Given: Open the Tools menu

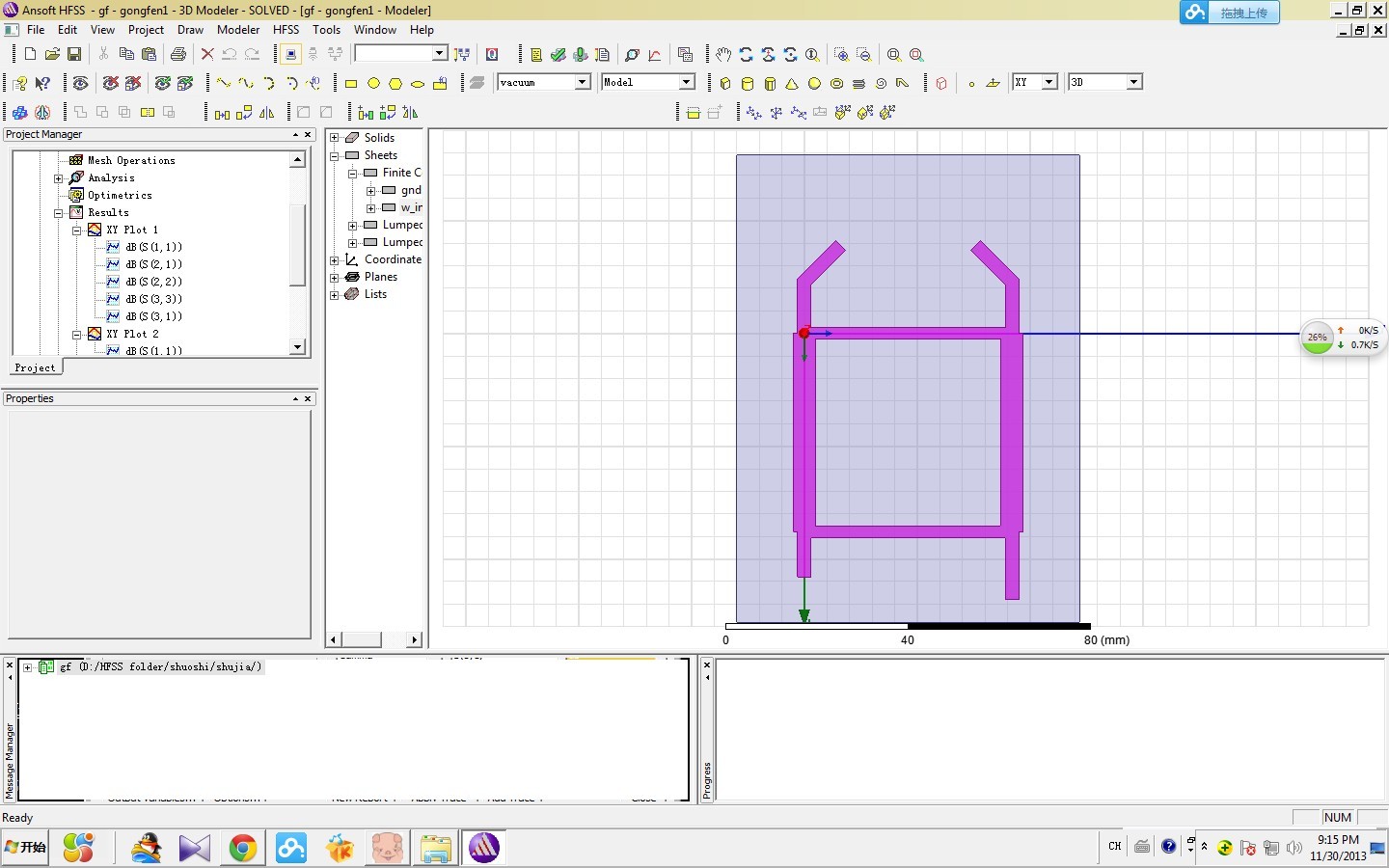Looking at the screenshot, I should point(327,30).
